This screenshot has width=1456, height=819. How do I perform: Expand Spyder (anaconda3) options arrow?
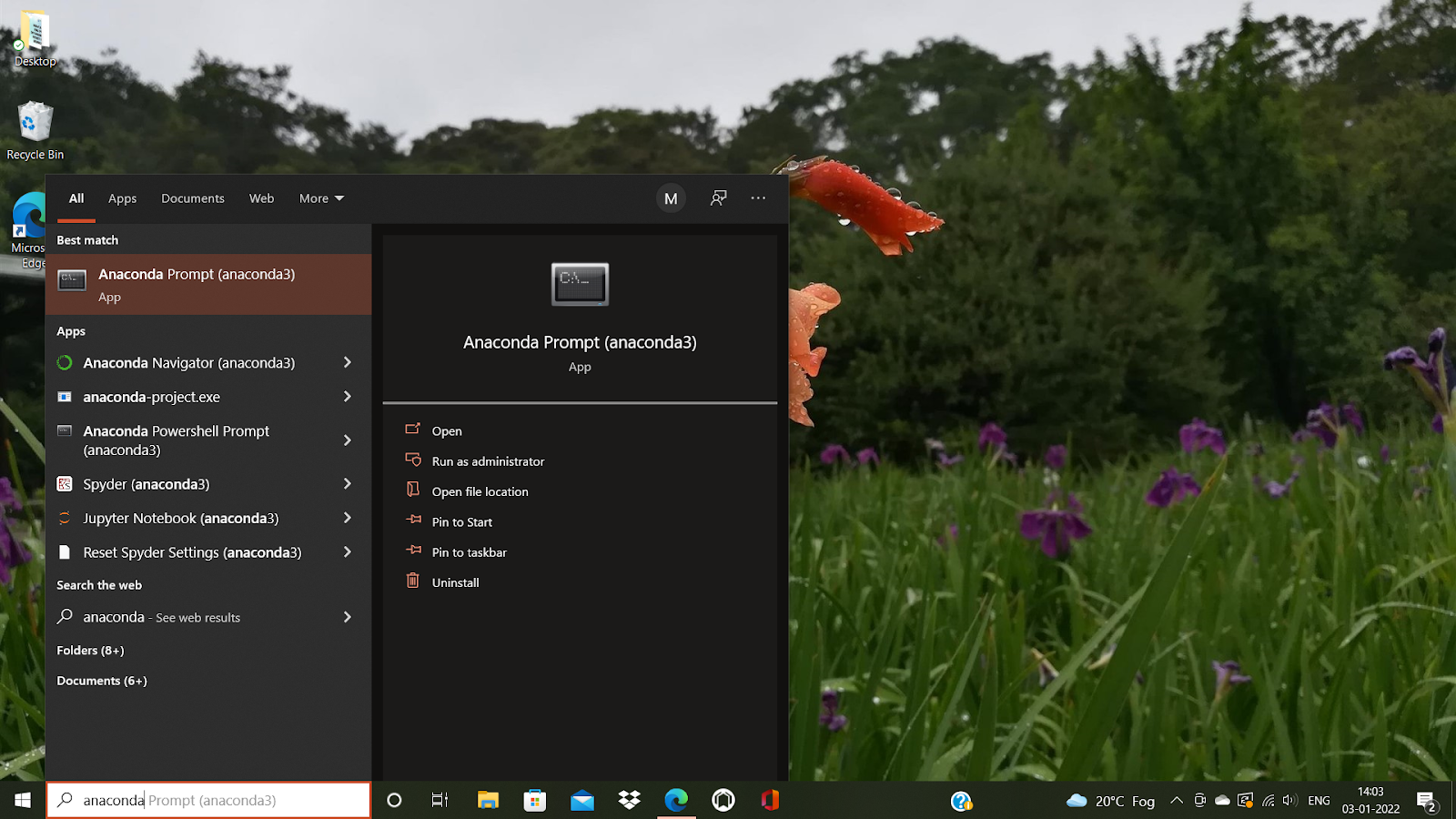click(x=347, y=484)
